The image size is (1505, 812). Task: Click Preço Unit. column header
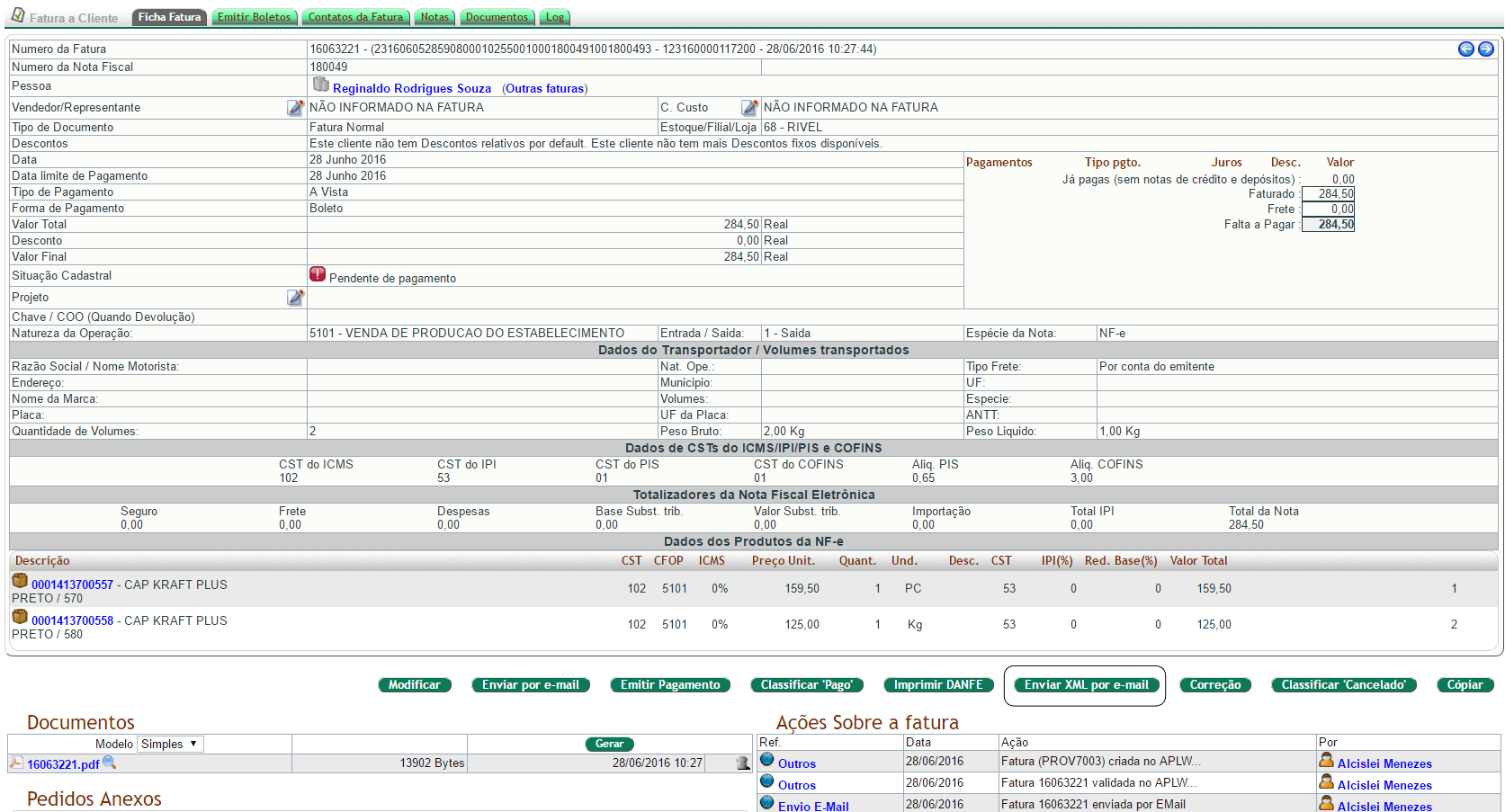coord(784,560)
